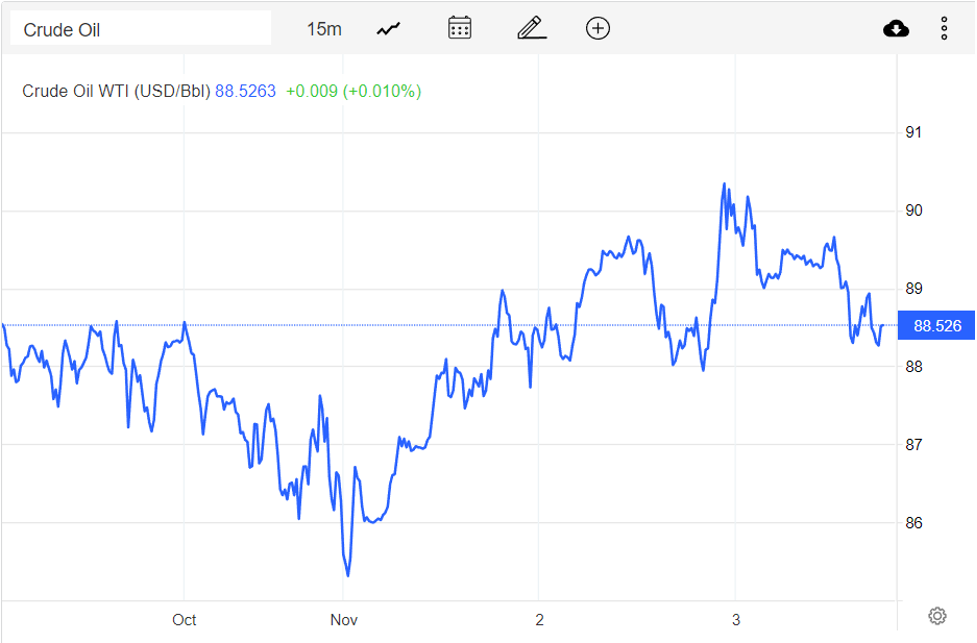Screen dimensions: 977x643
Task: Click the 91 price axis label
Action: (914, 132)
